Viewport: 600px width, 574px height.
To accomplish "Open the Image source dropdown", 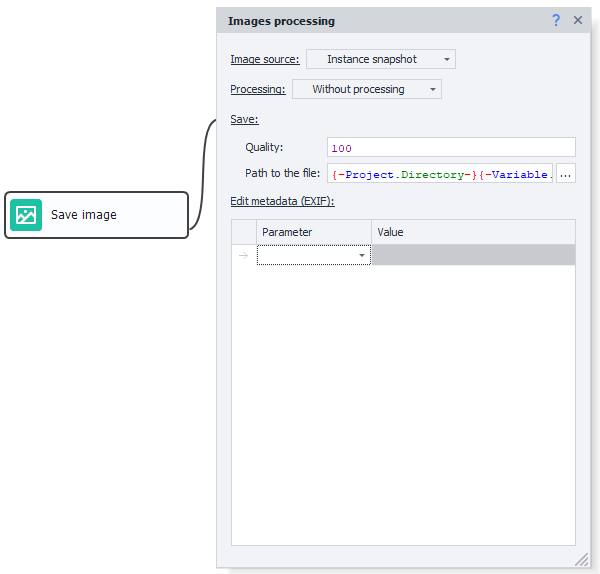I will pos(380,59).
